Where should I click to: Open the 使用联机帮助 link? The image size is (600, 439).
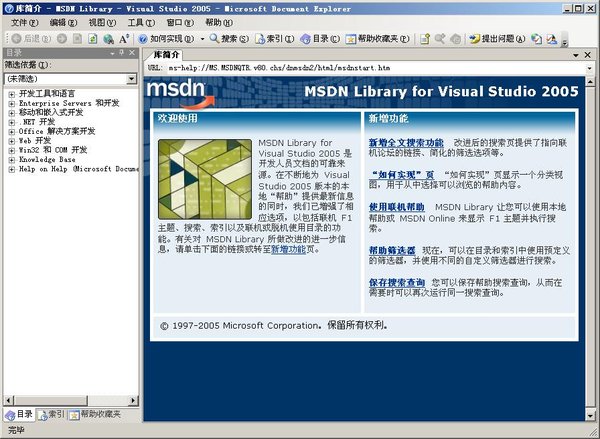pos(396,207)
